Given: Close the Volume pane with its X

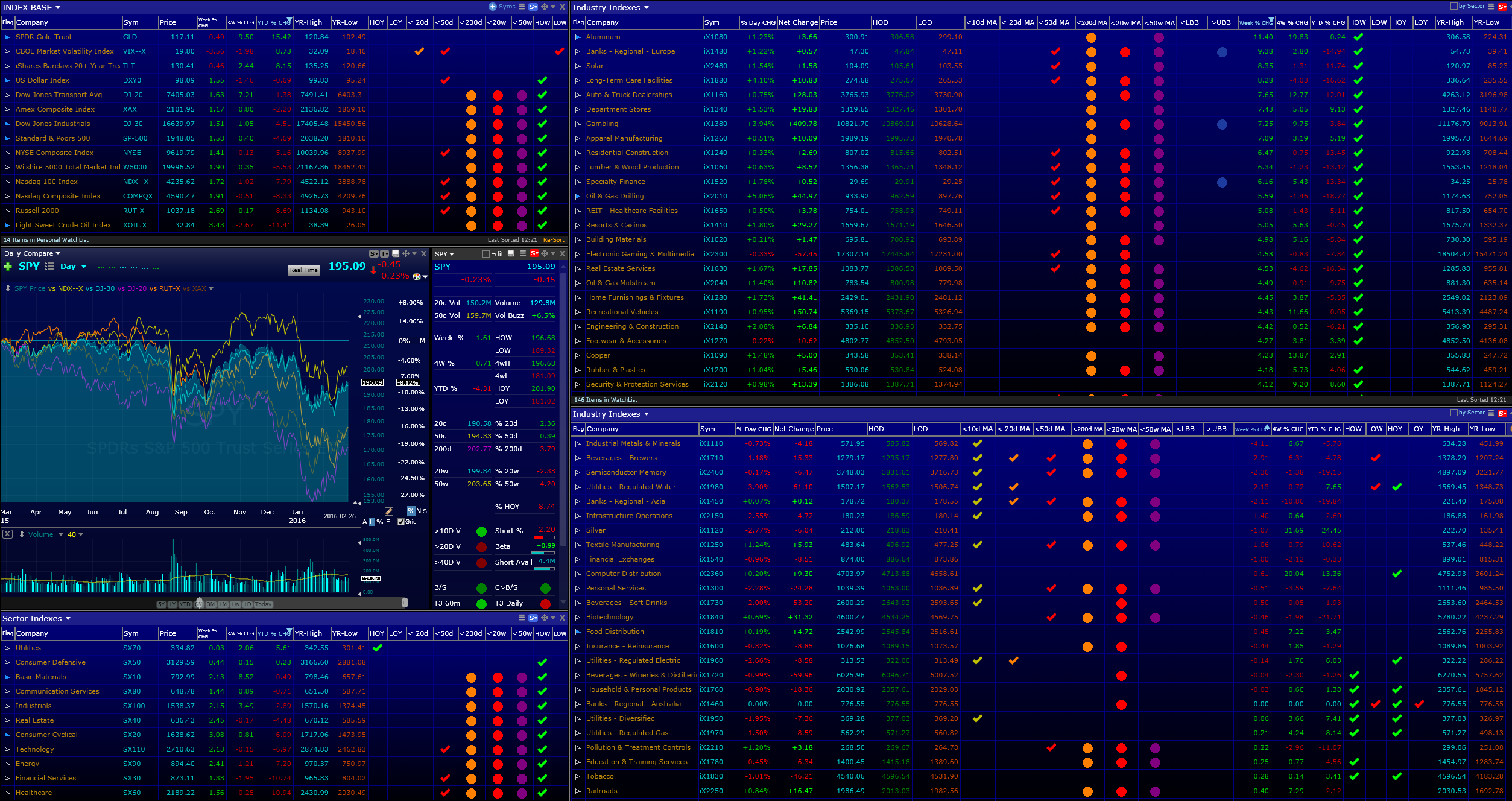Looking at the screenshot, I should 7,534.
